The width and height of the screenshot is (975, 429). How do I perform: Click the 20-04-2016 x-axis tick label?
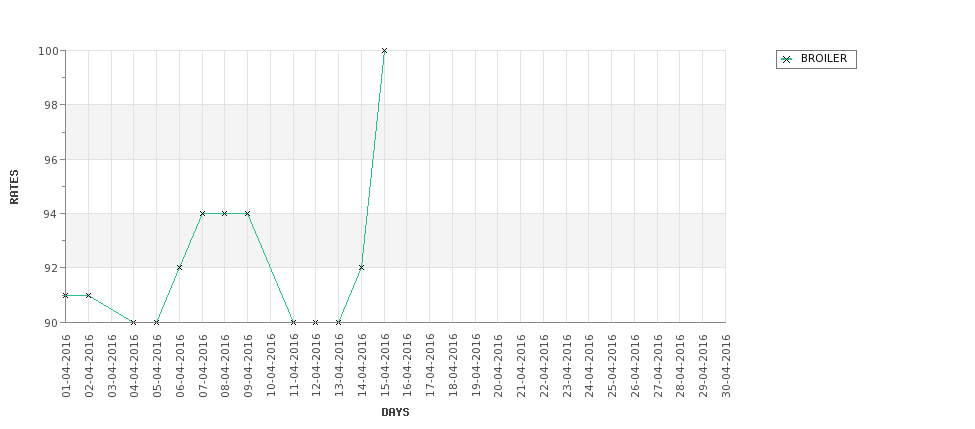click(x=498, y=365)
